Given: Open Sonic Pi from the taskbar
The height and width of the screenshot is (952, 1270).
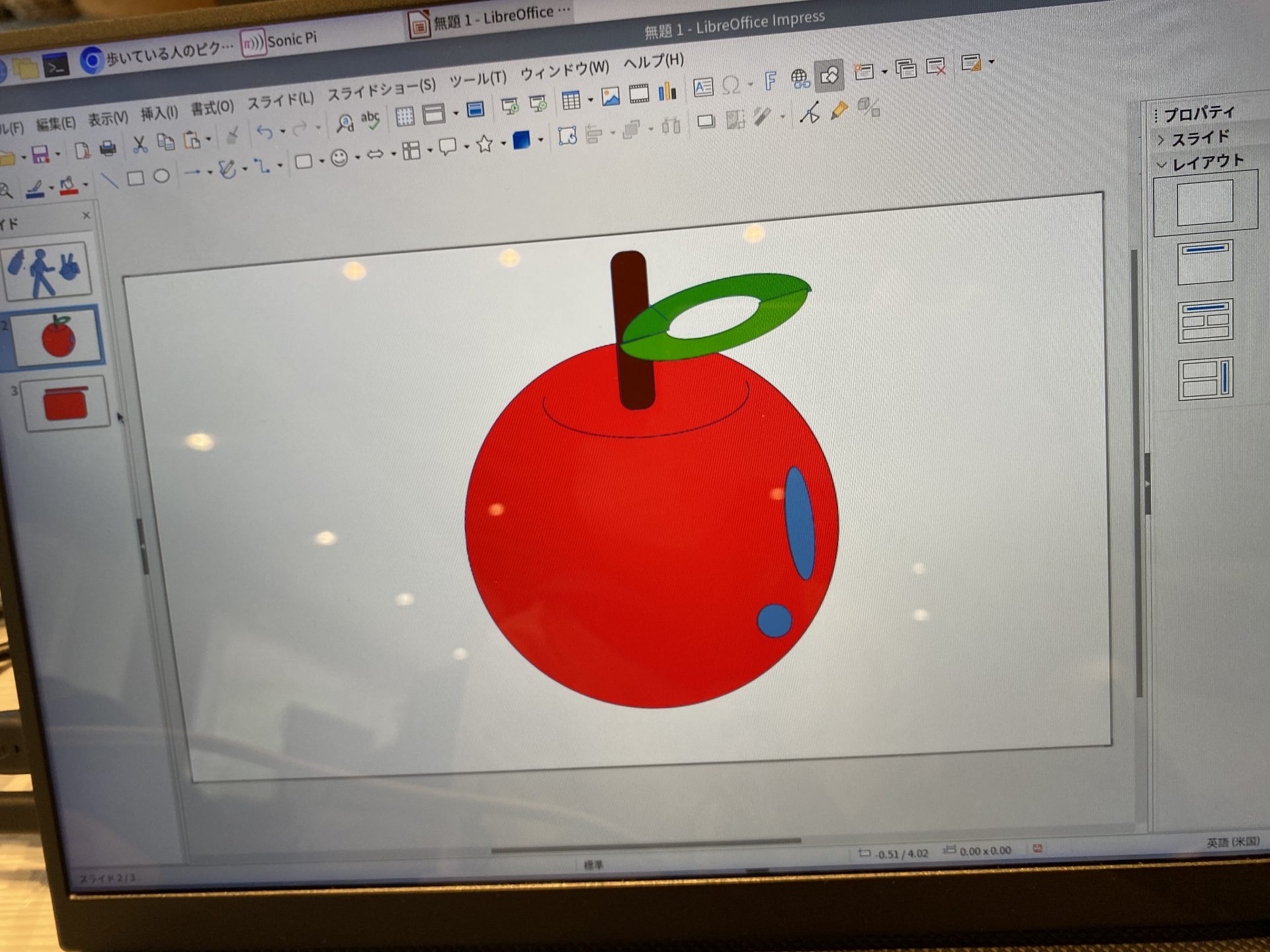Looking at the screenshot, I should click(279, 41).
